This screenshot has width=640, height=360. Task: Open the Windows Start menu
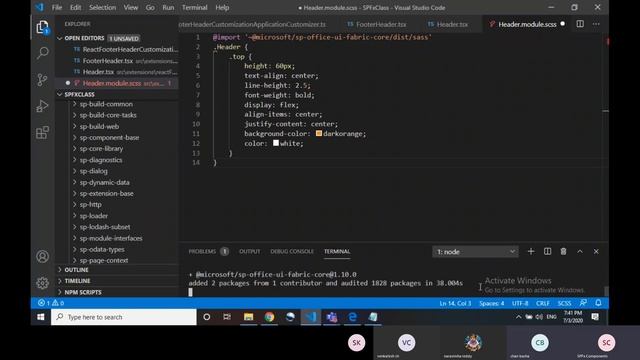coord(40,317)
